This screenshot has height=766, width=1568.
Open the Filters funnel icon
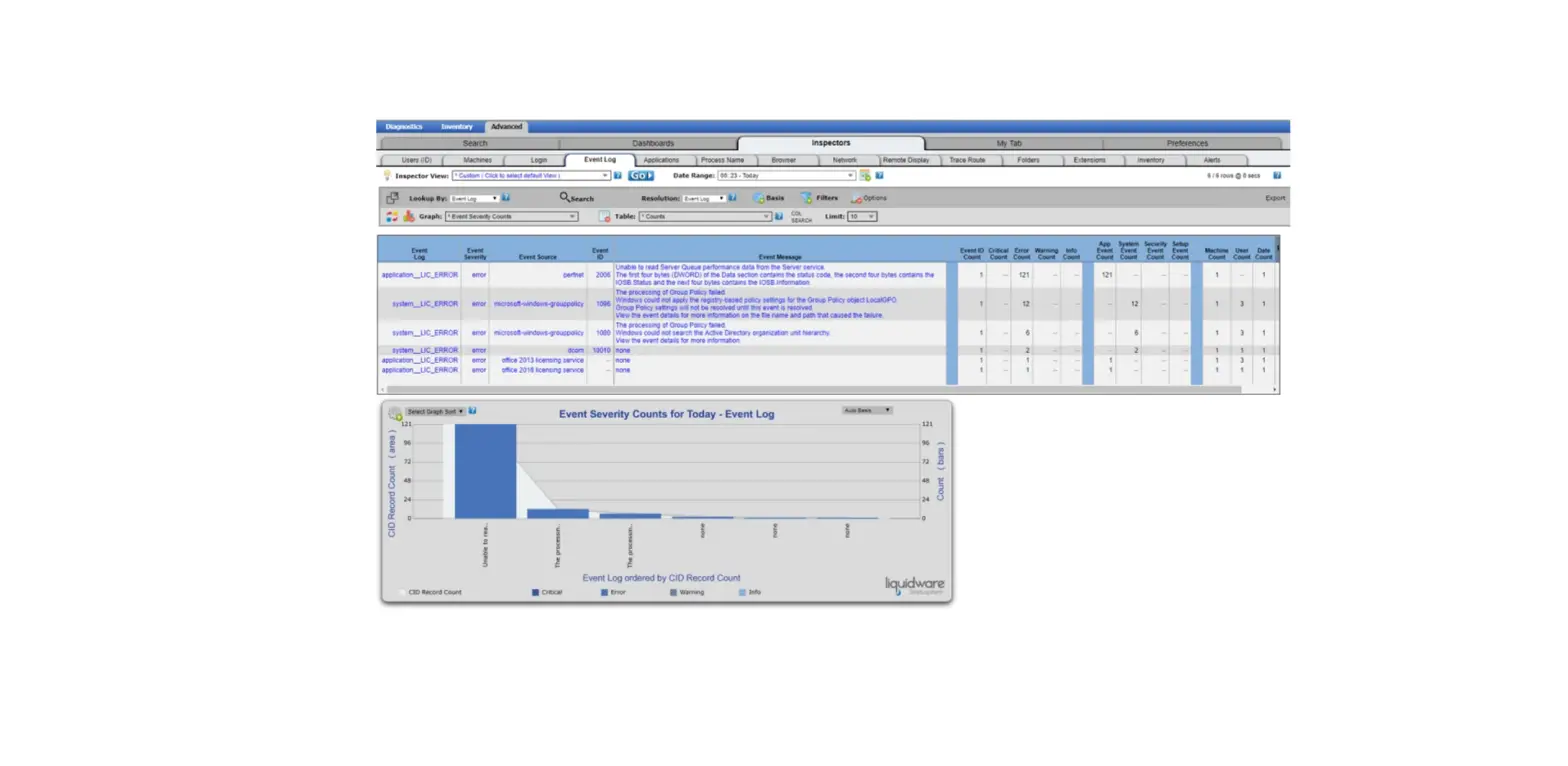[806, 198]
